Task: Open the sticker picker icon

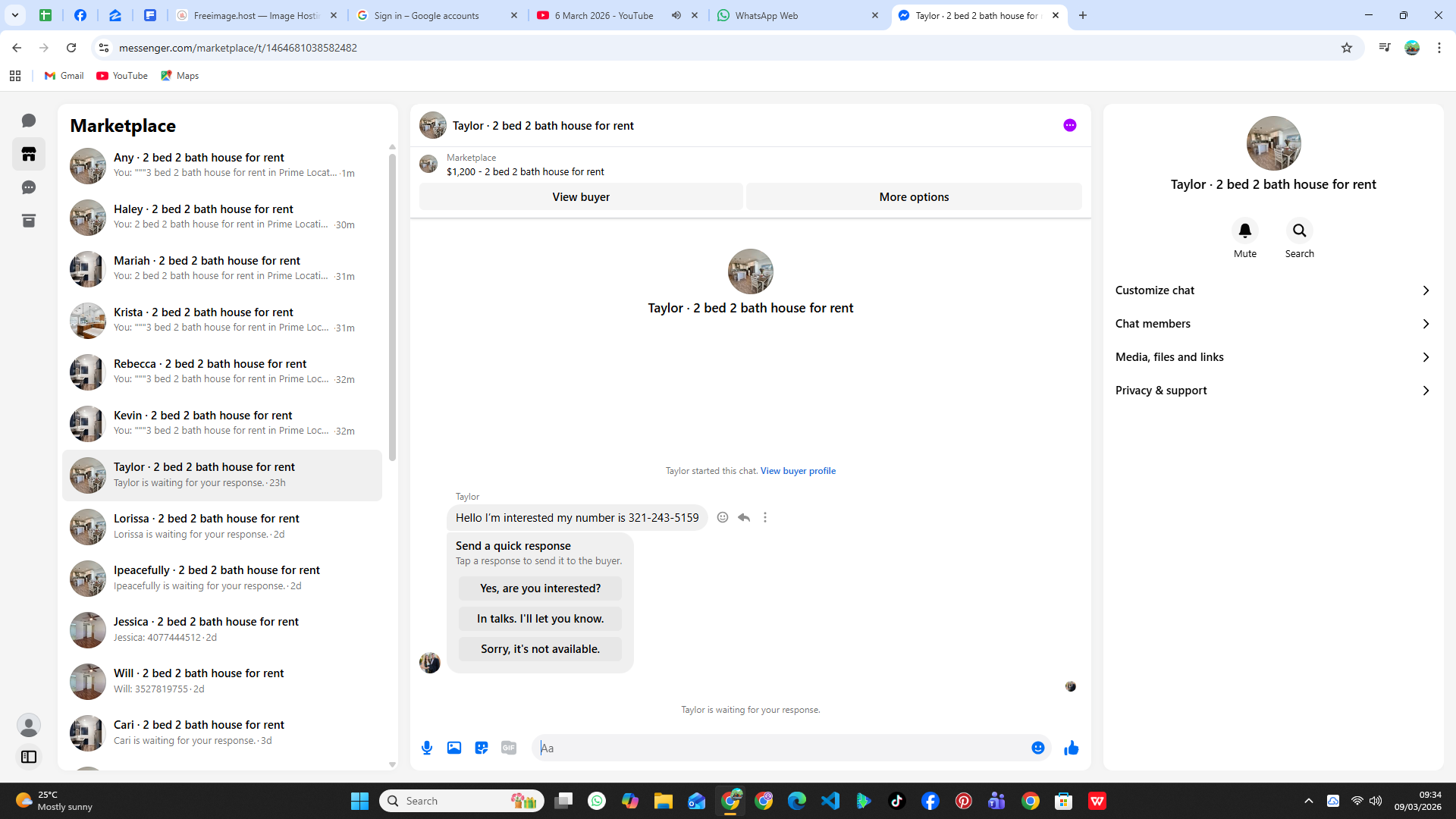Action: pyautogui.click(x=482, y=748)
